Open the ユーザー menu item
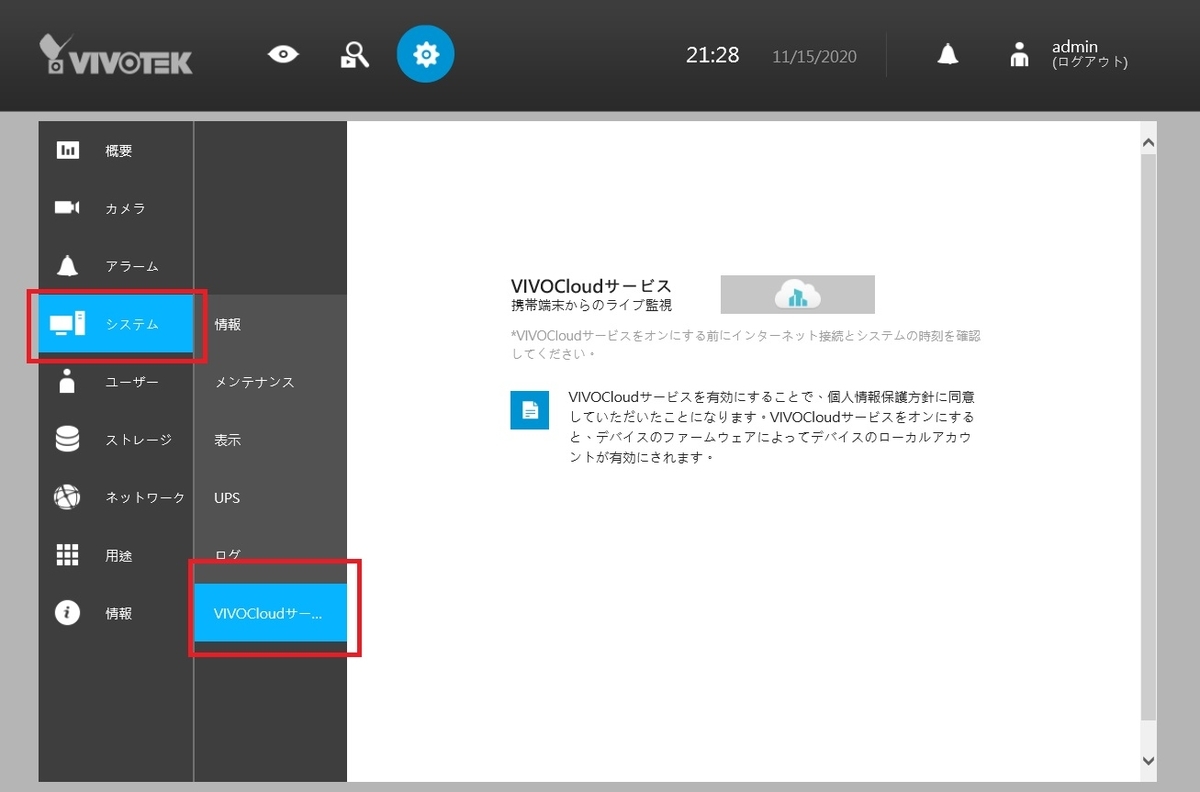Screen dimensions: 1200x792 pos(116,382)
